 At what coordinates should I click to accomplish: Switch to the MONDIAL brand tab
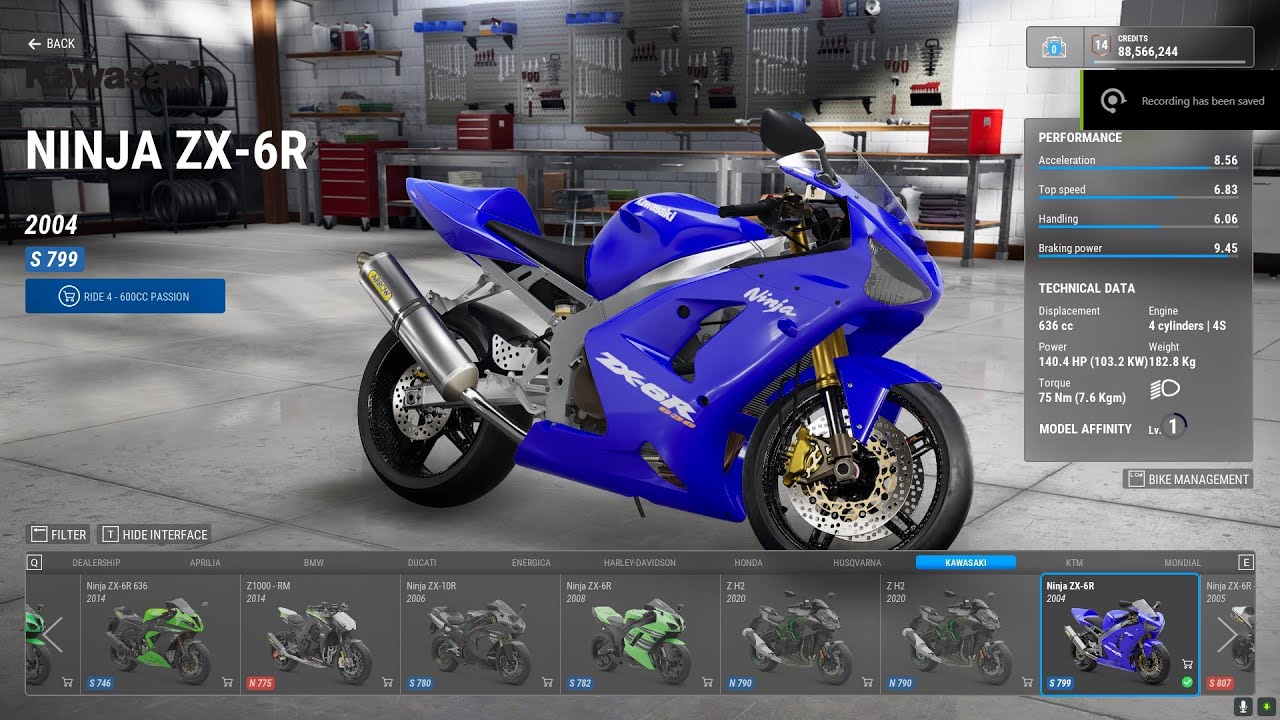[x=1183, y=563]
